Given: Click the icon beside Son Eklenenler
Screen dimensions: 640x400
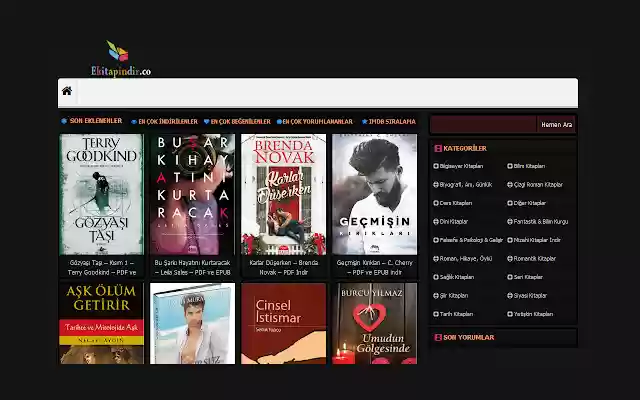Looking at the screenshot, I should tap(64, 121).
